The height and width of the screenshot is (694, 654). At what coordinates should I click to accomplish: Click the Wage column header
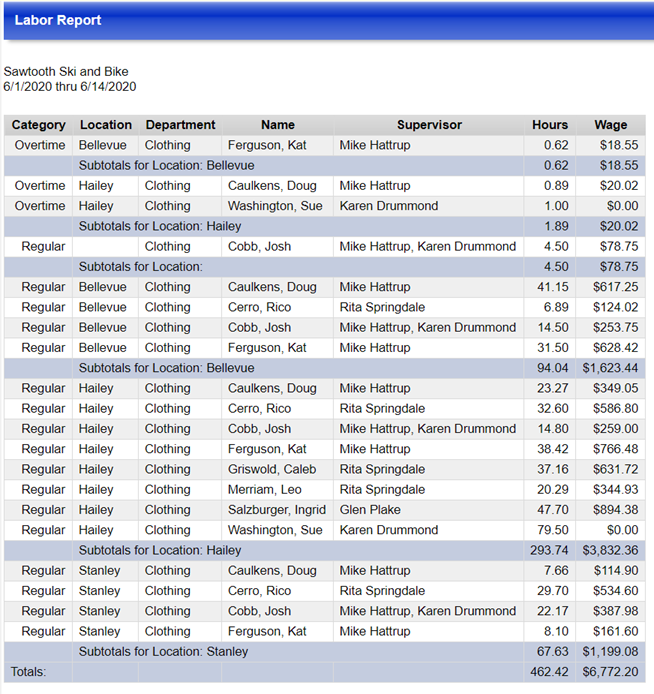click(610, 125)
